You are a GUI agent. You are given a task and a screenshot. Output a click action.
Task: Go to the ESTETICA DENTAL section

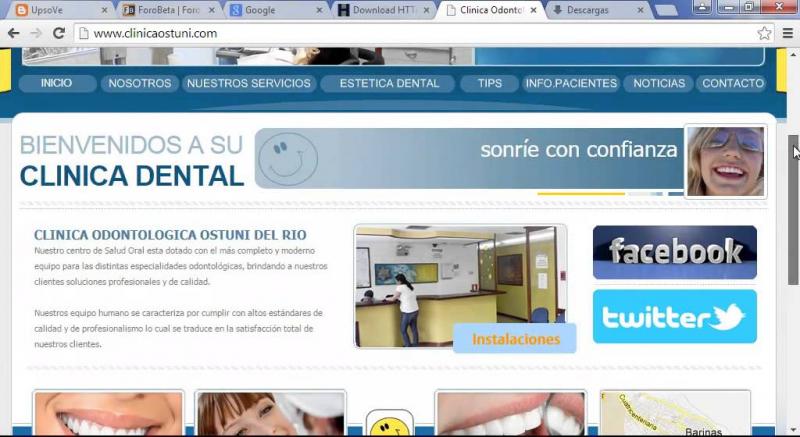[x=389, y=83]
